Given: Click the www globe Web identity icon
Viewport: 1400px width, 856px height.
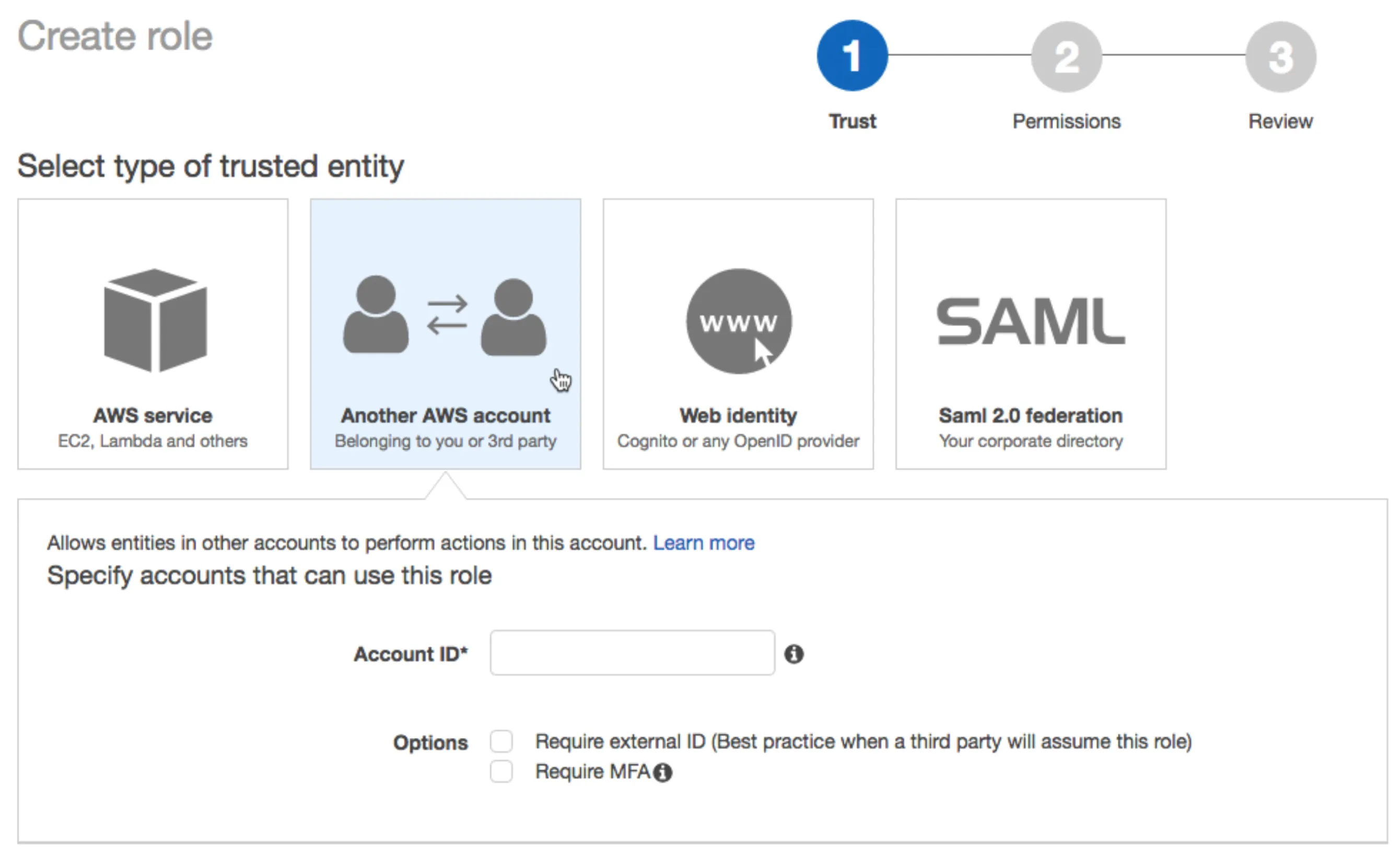Looking at the screenshot, I should (x=738, y=321).
